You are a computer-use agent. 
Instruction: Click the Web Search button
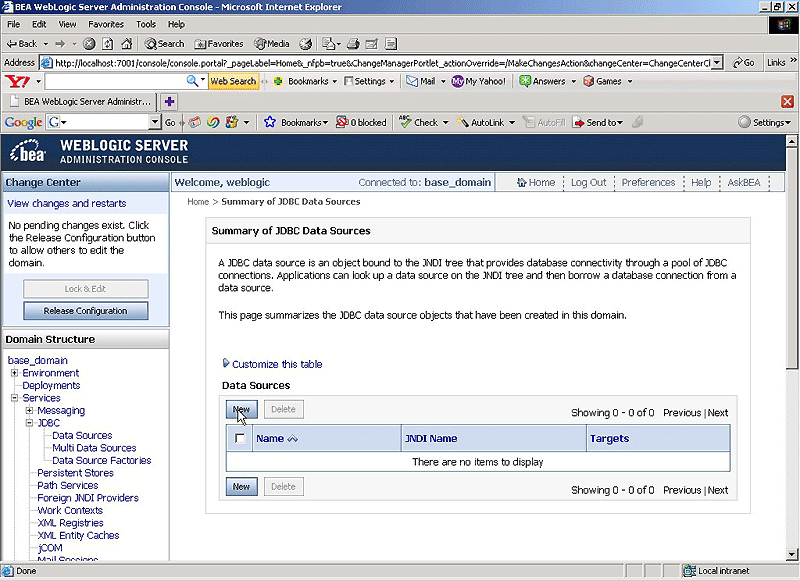[233, 81]
